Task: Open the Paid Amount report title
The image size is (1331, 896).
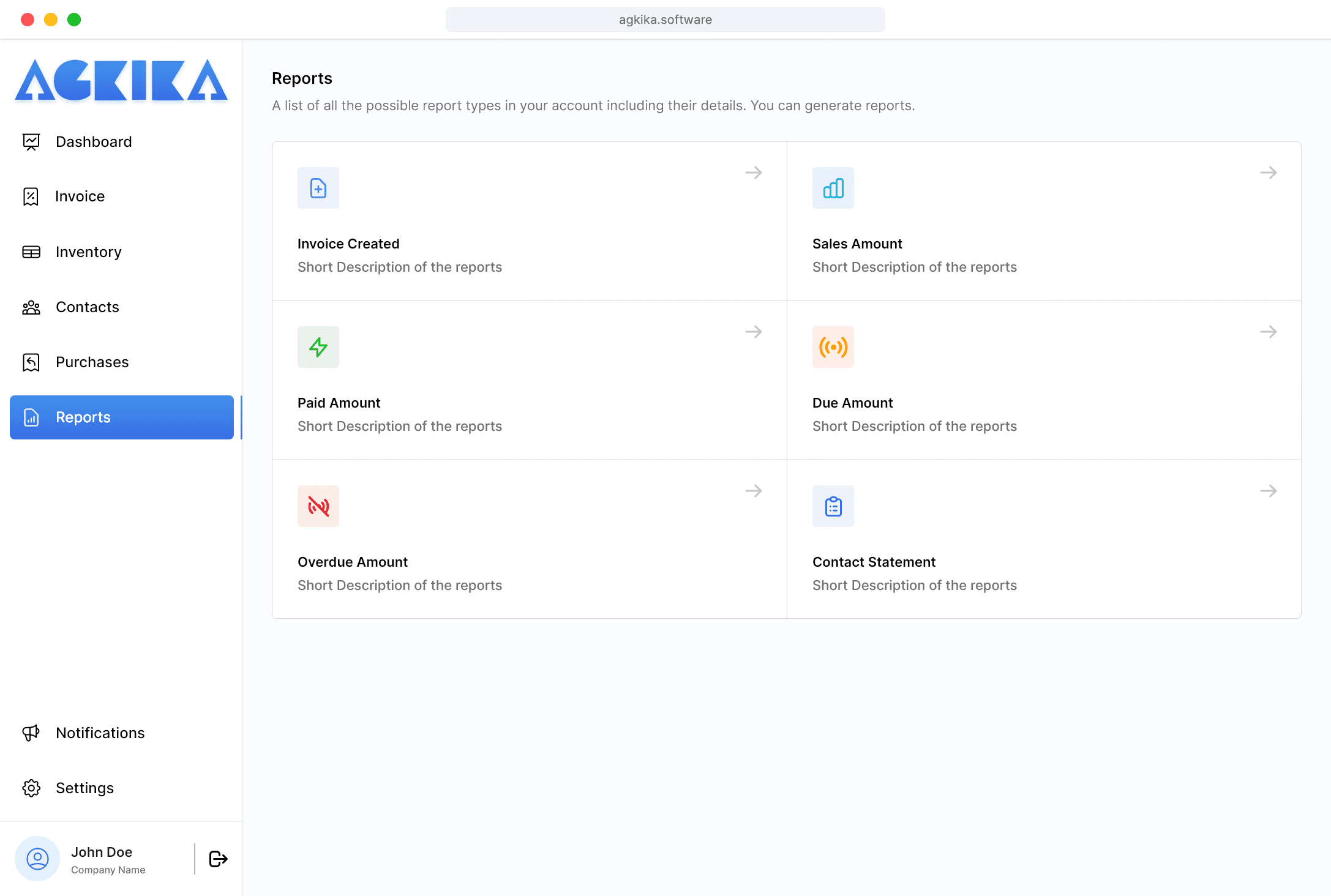Action: pyautogui.click(x=339, y=403)
